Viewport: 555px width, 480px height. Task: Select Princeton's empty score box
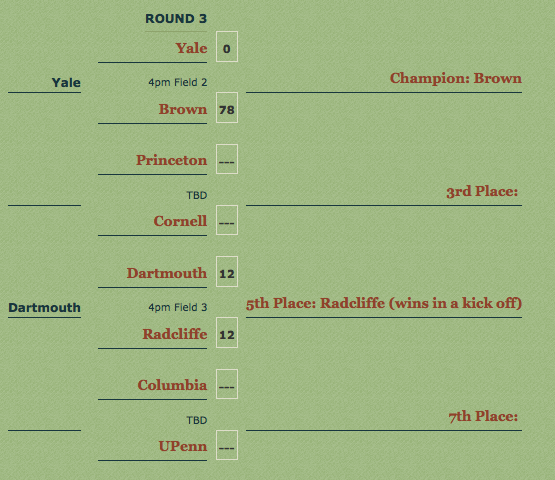tap(227, 159)
